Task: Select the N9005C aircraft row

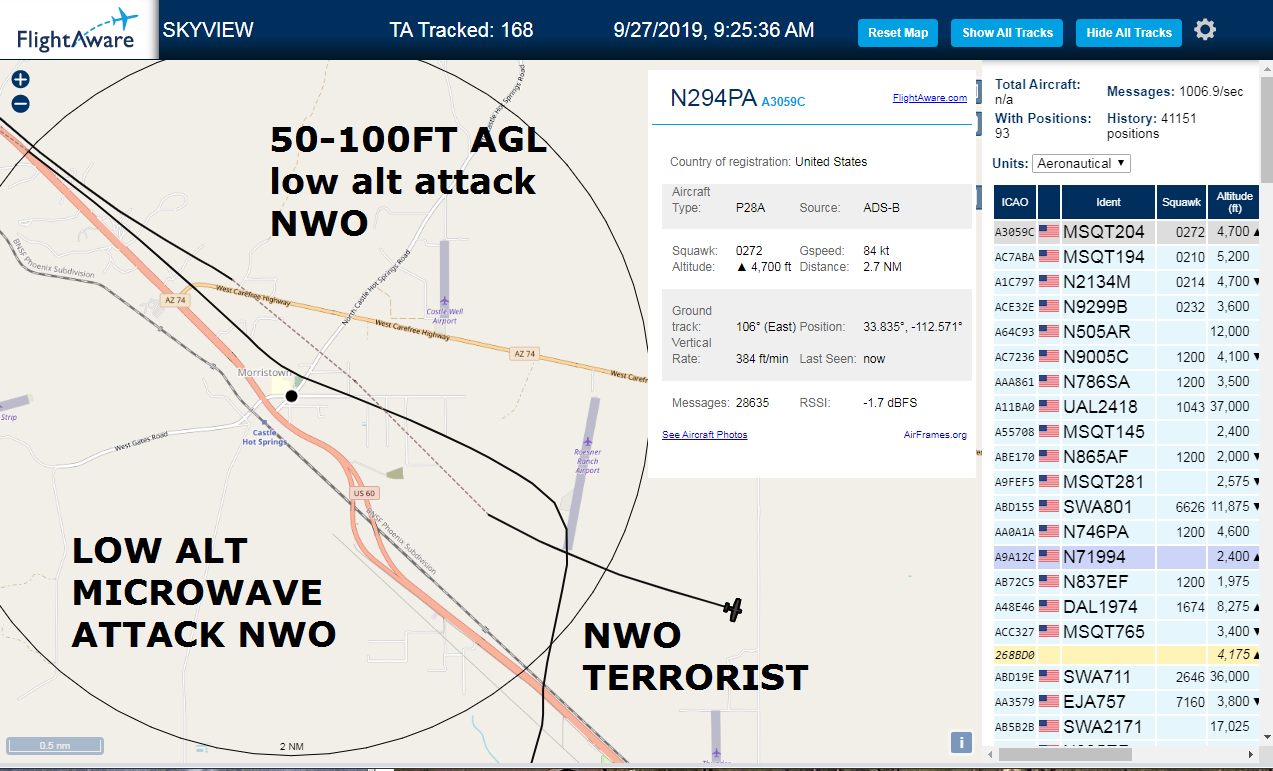Action: (1128, 357)
